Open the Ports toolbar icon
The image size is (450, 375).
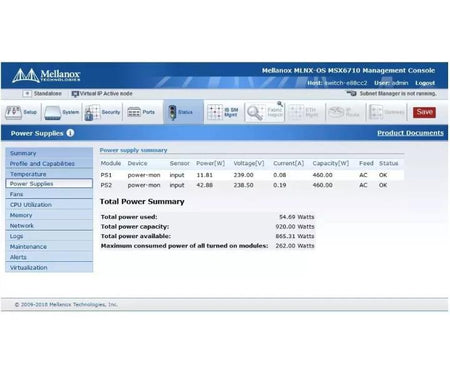[x=134, y=112]
